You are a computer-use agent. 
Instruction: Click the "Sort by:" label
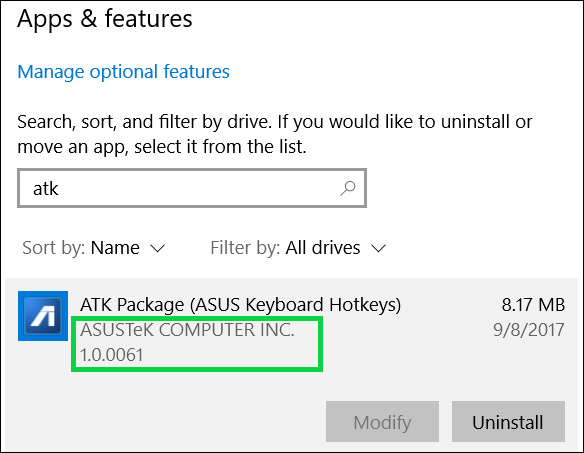tap(54, 248)
